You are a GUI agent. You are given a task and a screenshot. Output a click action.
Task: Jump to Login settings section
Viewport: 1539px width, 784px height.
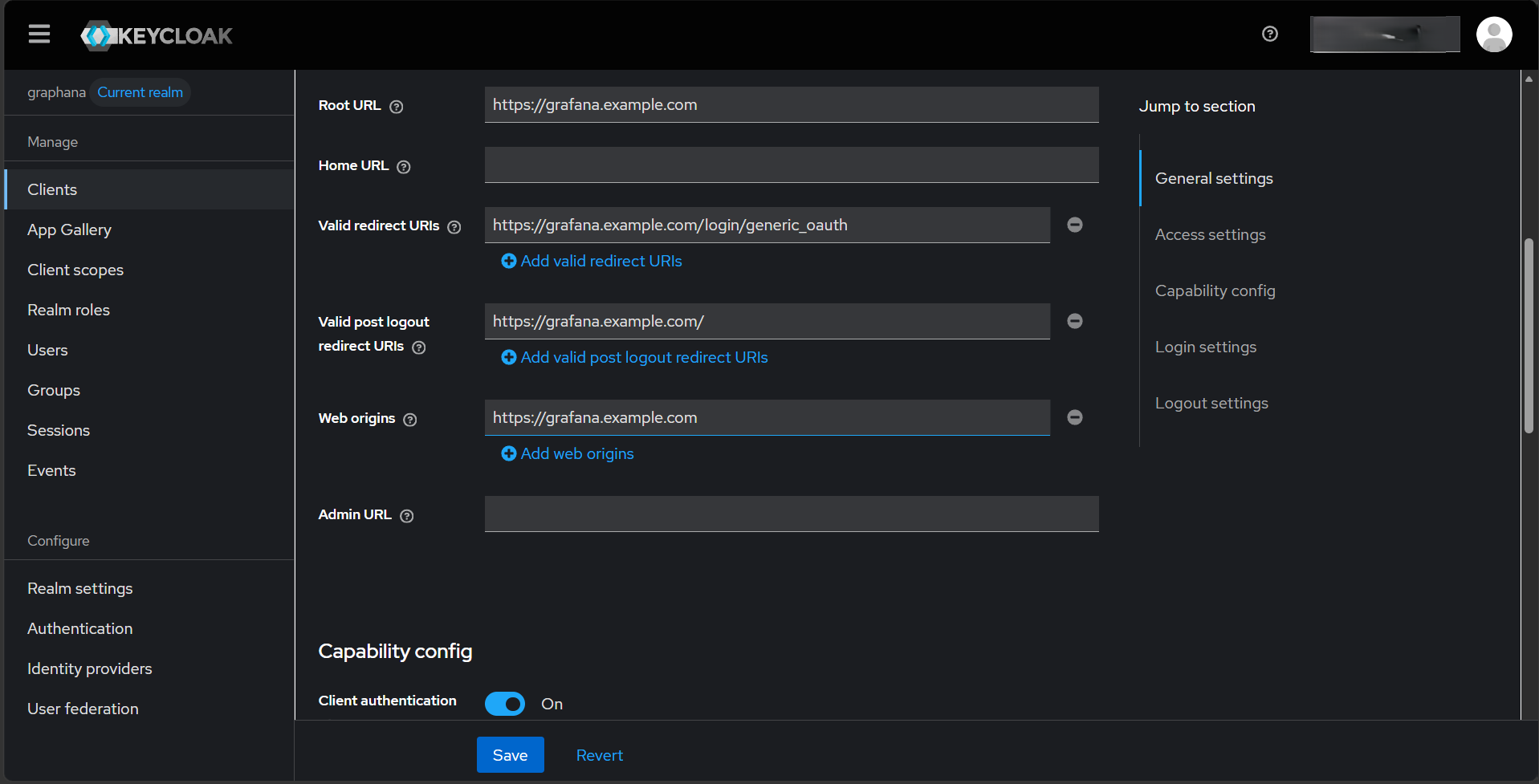tap(1206, 347)
